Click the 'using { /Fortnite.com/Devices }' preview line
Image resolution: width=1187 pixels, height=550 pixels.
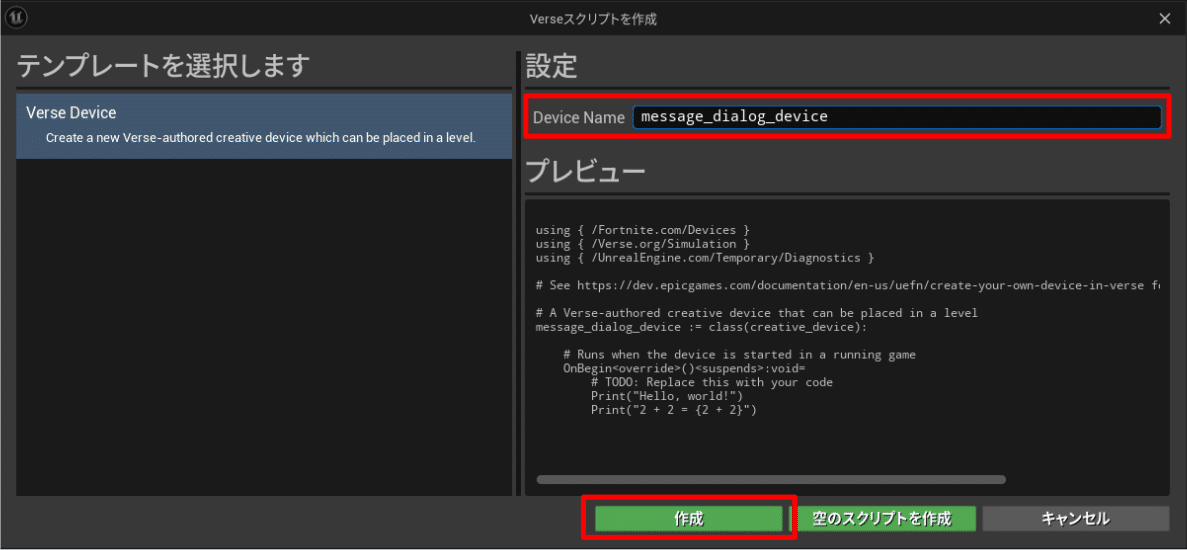[x=643, y=229]
